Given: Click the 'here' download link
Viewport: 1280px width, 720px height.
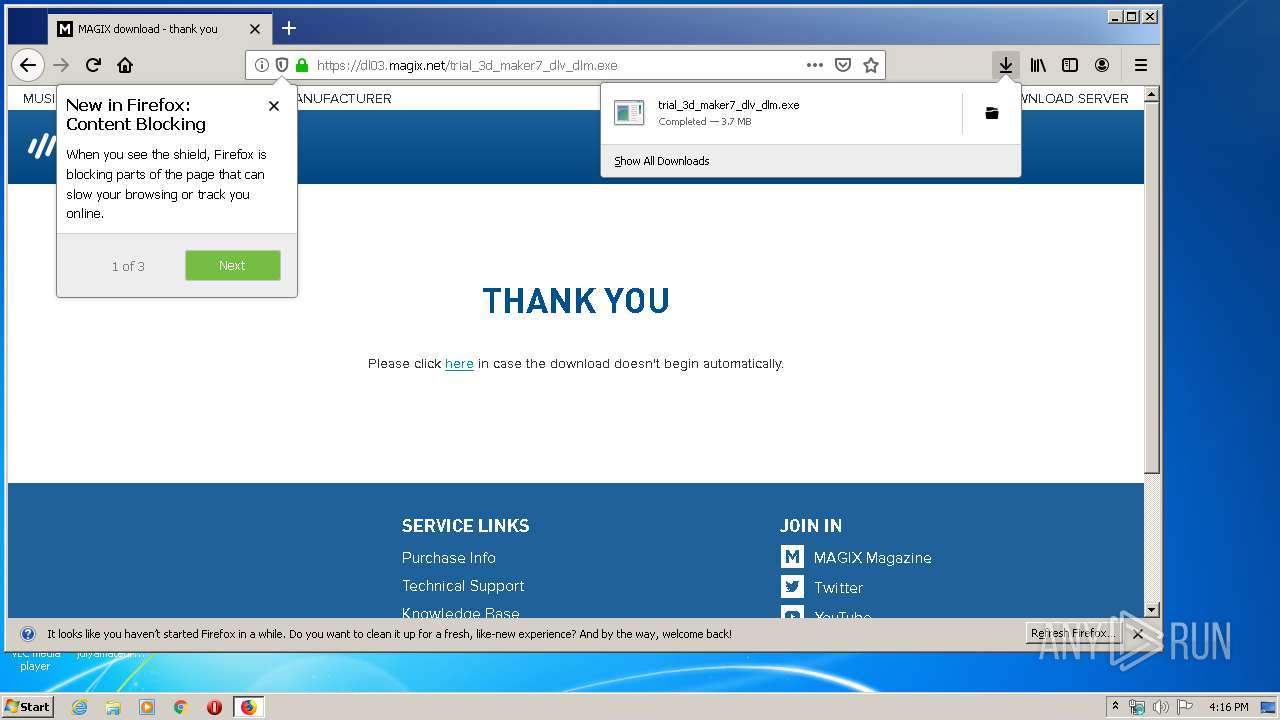Looking at the screenshot, I should [x=459, y=364].
